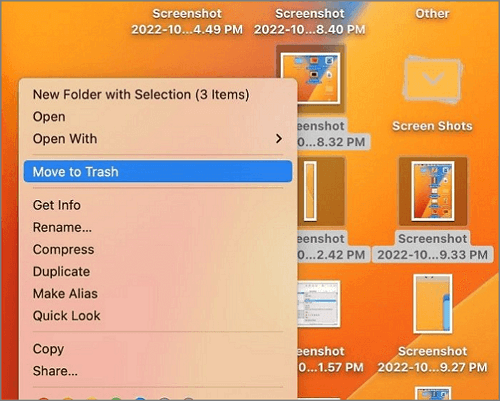Viewport: 500px width, 401px height.
Task: Click the Other stack label
Action: pyautogui.click(x=432, y=14)
